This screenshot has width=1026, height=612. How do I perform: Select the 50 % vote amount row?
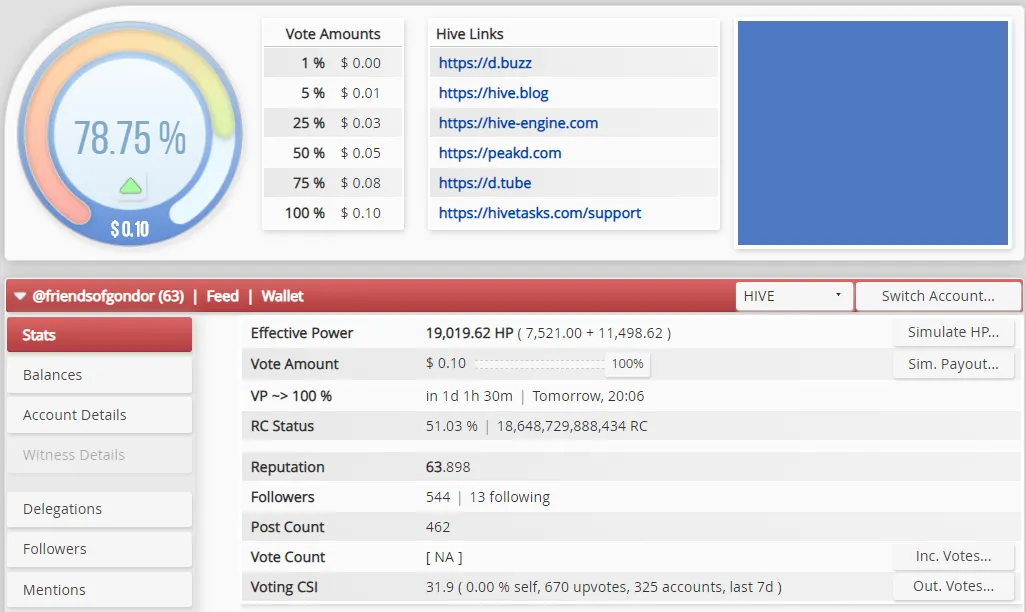click(333, 153)
